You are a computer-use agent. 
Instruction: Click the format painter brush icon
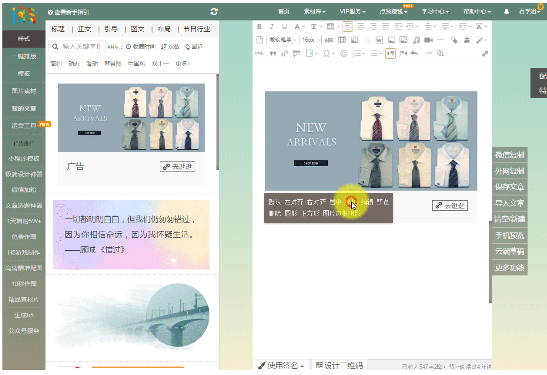click(x=454, y=40)
